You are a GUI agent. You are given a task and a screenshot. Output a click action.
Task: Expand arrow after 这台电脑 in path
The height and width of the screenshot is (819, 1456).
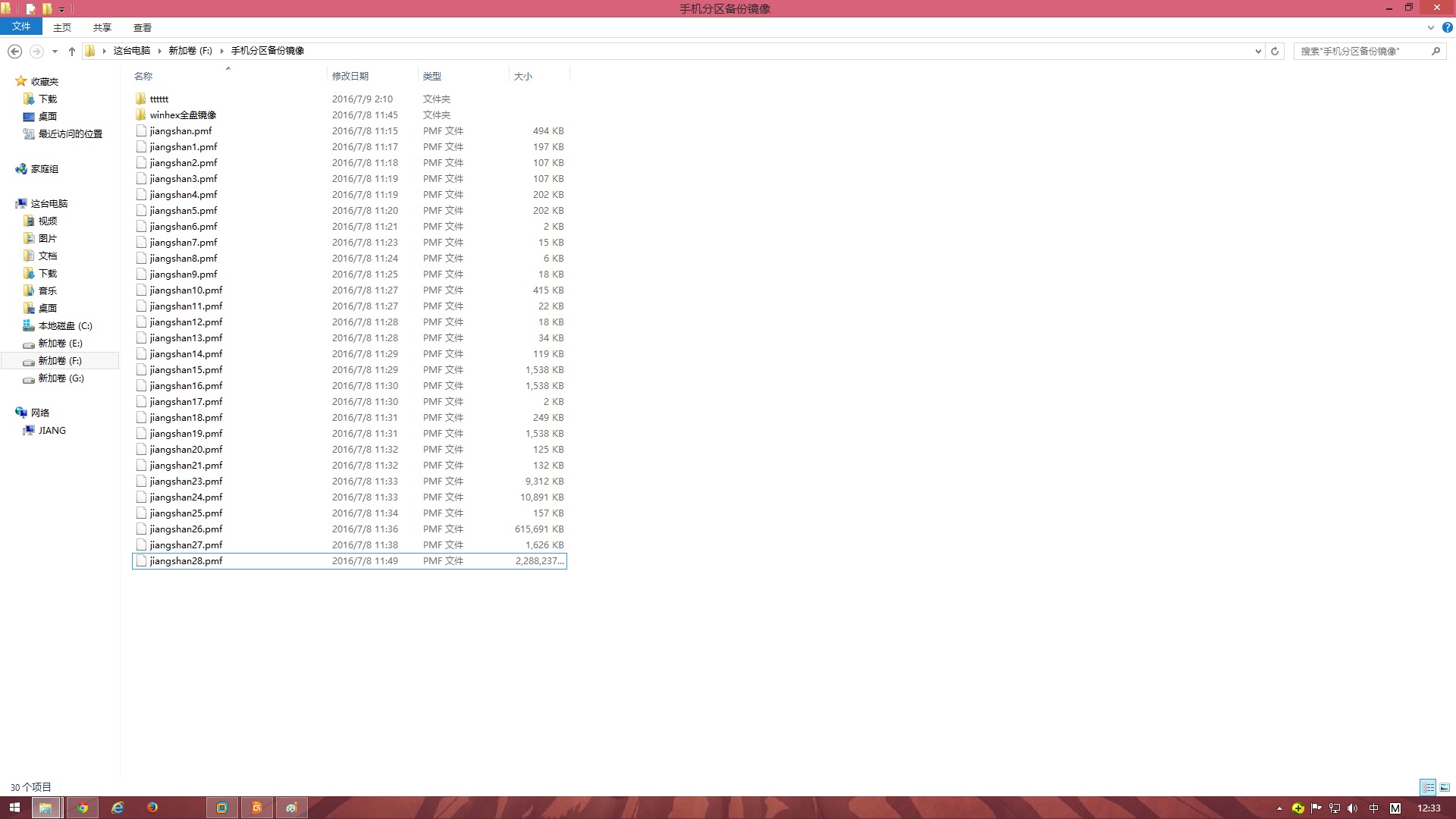click(159, 51)
